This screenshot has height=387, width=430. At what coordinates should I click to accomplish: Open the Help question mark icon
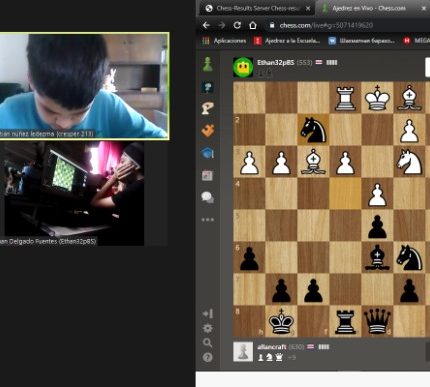click(207, 357)
